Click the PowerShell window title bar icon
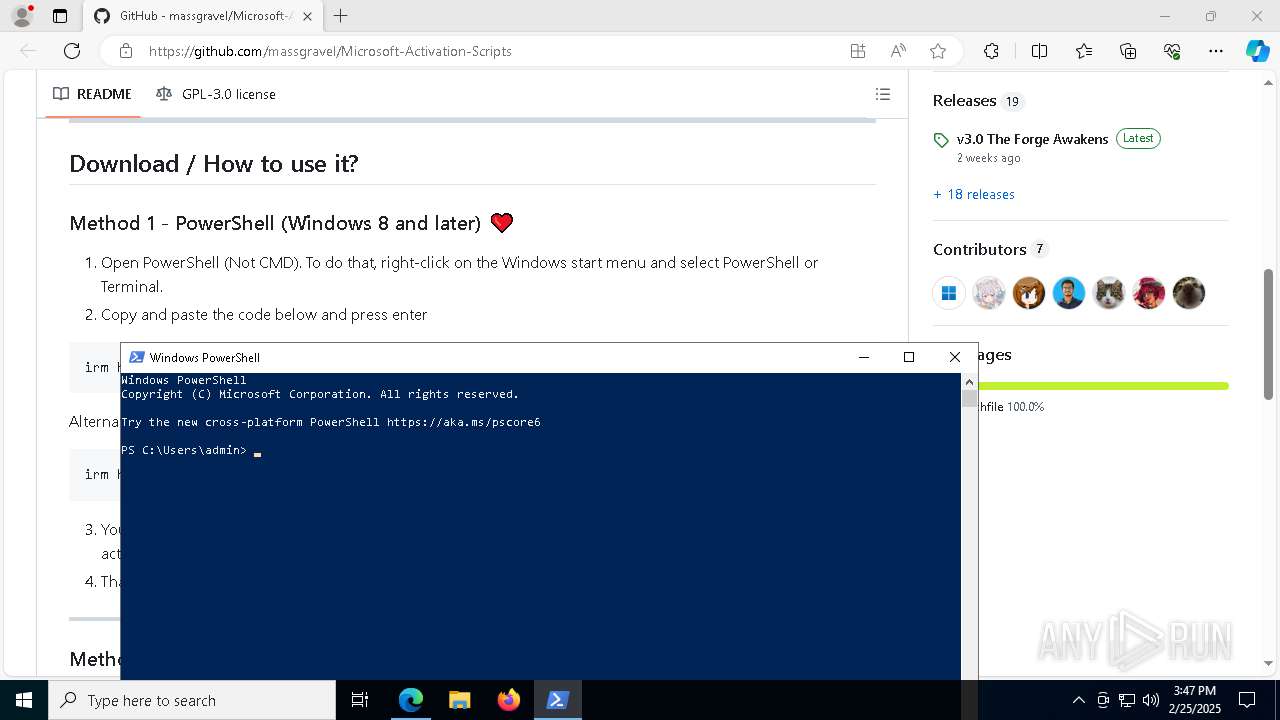 tap(137, 357)
